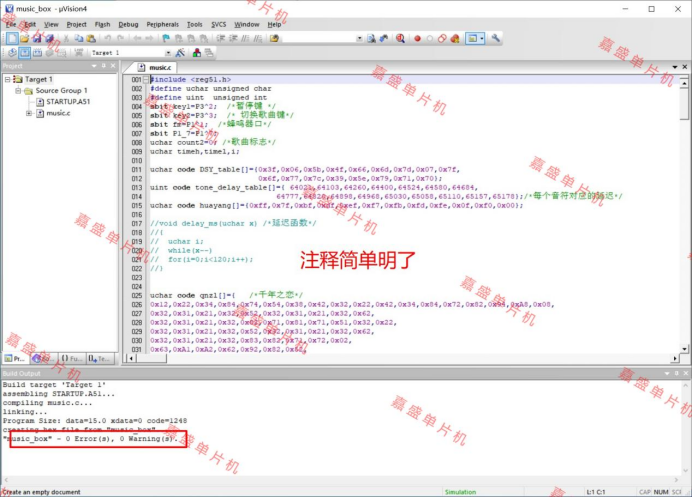Click the Indent selection icon

(x=221, y=39)
